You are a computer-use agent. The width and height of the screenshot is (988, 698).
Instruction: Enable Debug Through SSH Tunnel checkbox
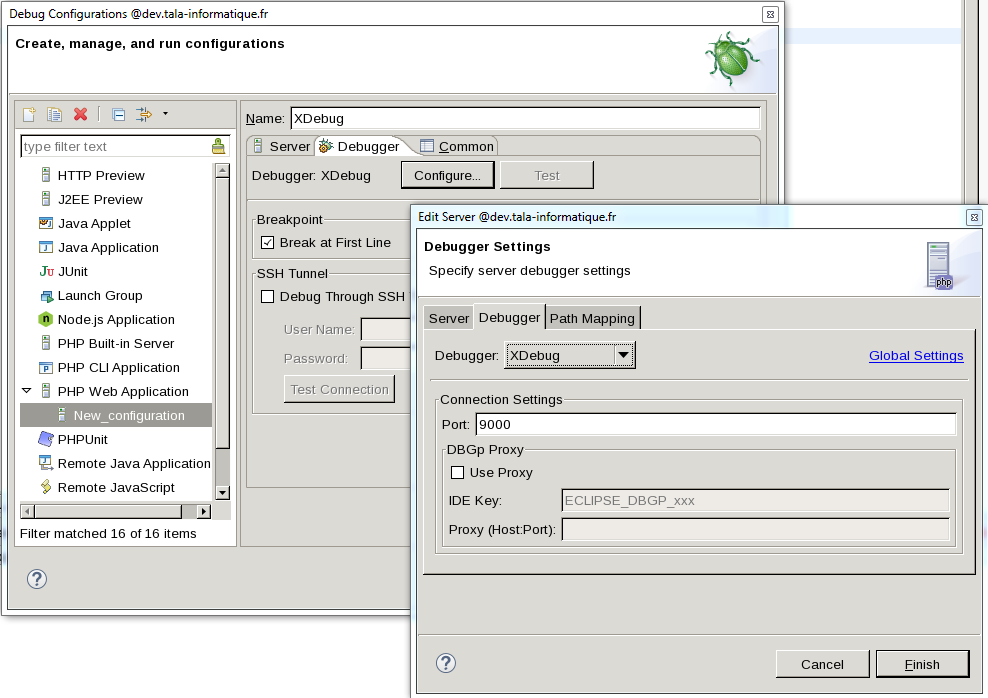267,296
